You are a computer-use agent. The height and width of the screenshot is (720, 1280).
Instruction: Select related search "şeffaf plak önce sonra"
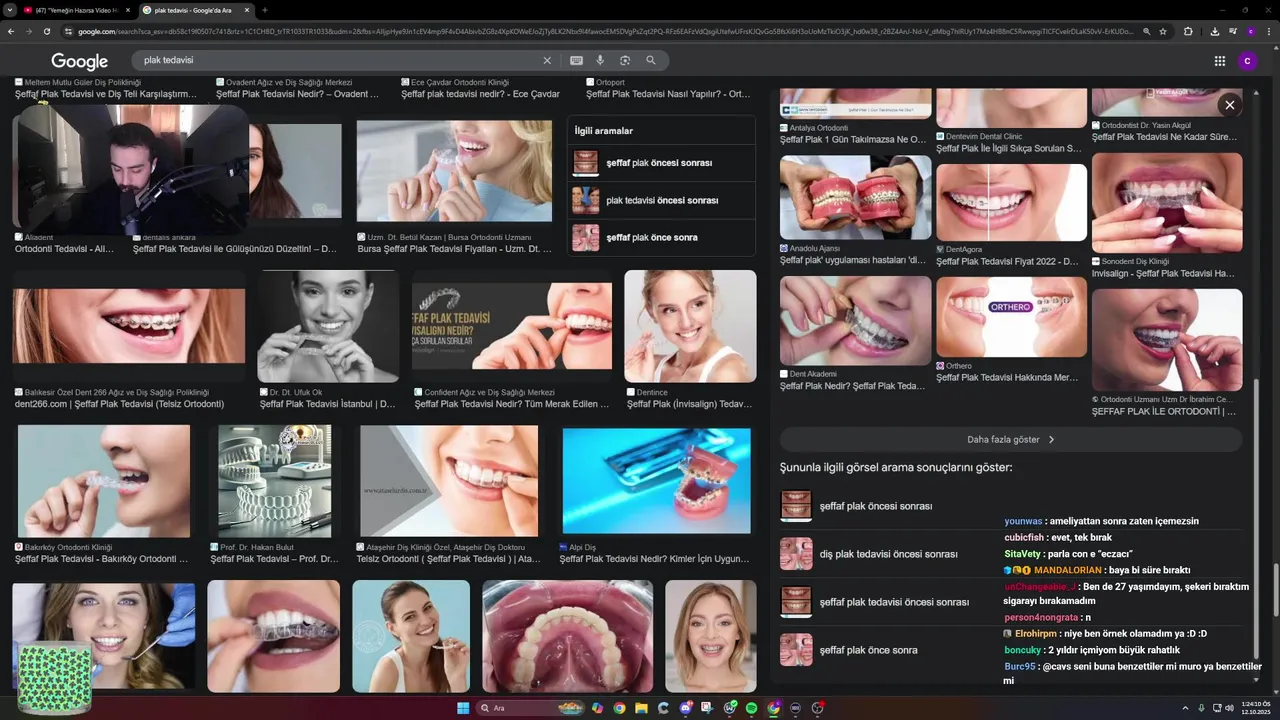pos(661,237)
